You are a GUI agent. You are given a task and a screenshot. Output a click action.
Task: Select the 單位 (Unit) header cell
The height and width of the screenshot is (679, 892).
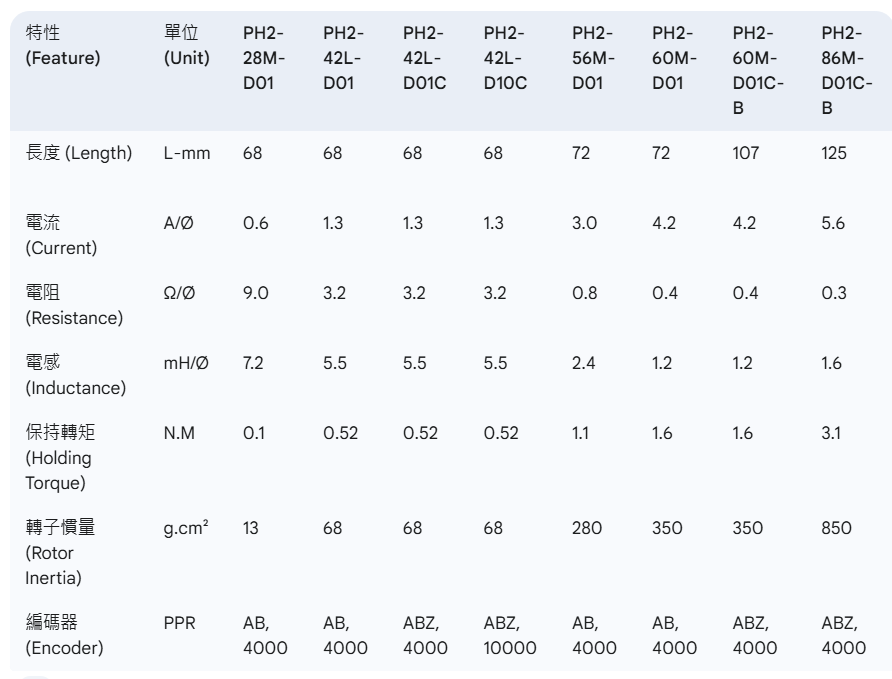click(x=187, y=45)
